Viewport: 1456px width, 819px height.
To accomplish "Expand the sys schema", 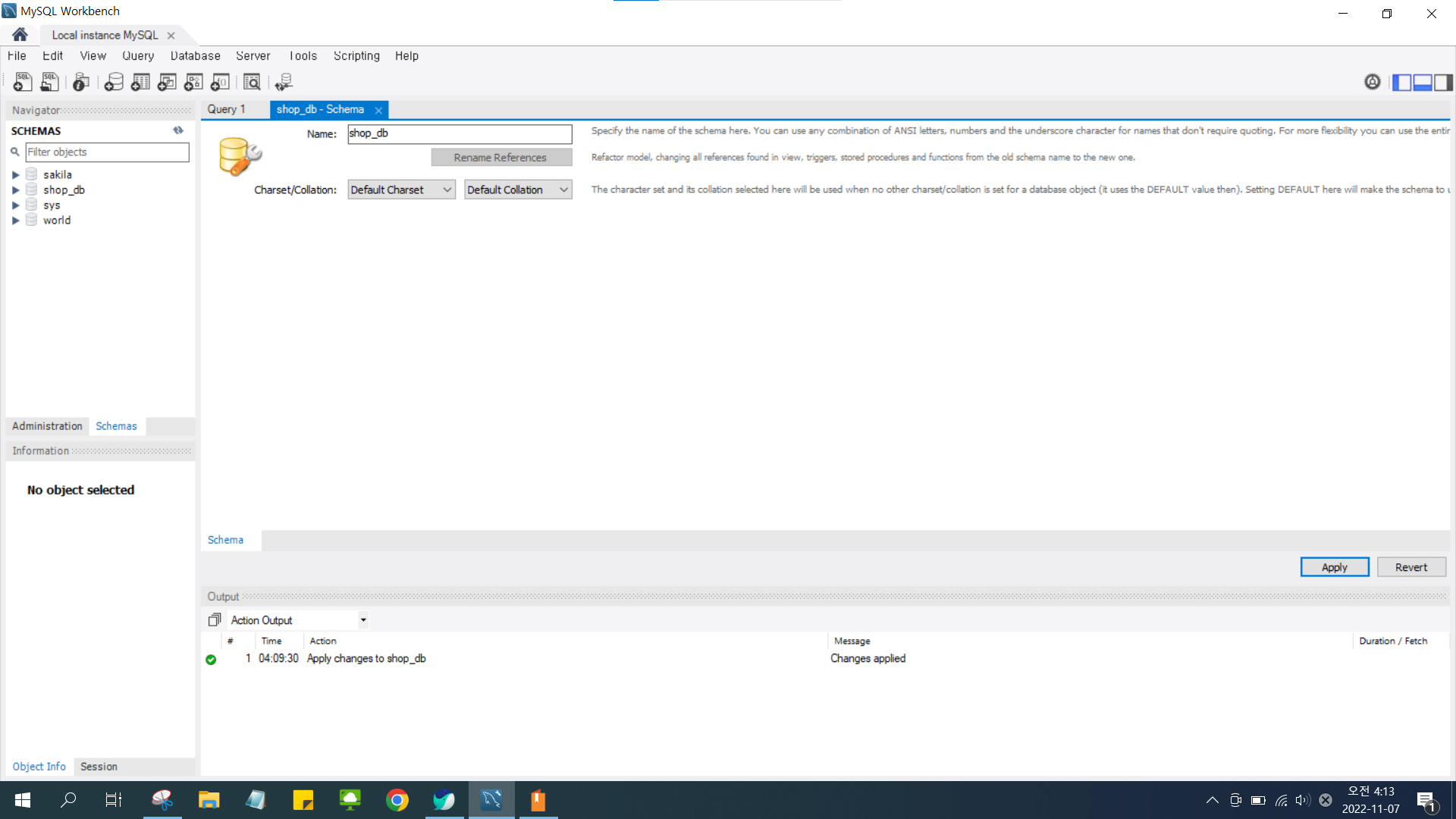I will click(x=15, y=205).
